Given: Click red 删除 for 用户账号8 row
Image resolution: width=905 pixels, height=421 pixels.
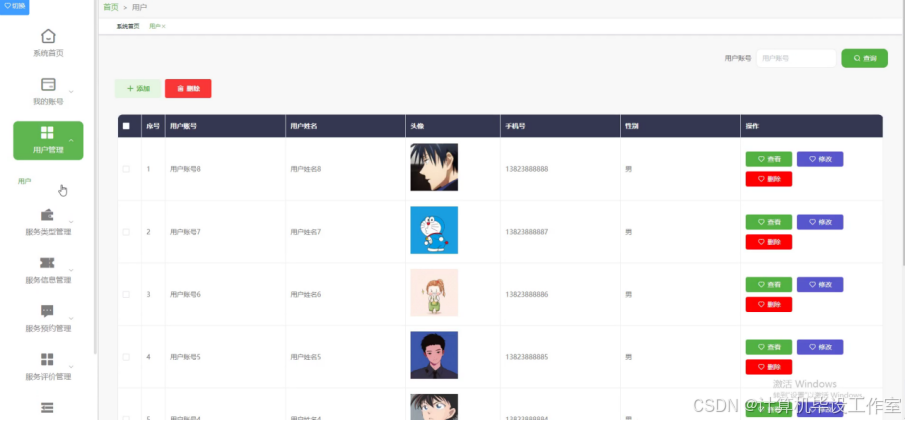Looking at the screenshot, I should [769, 179].
